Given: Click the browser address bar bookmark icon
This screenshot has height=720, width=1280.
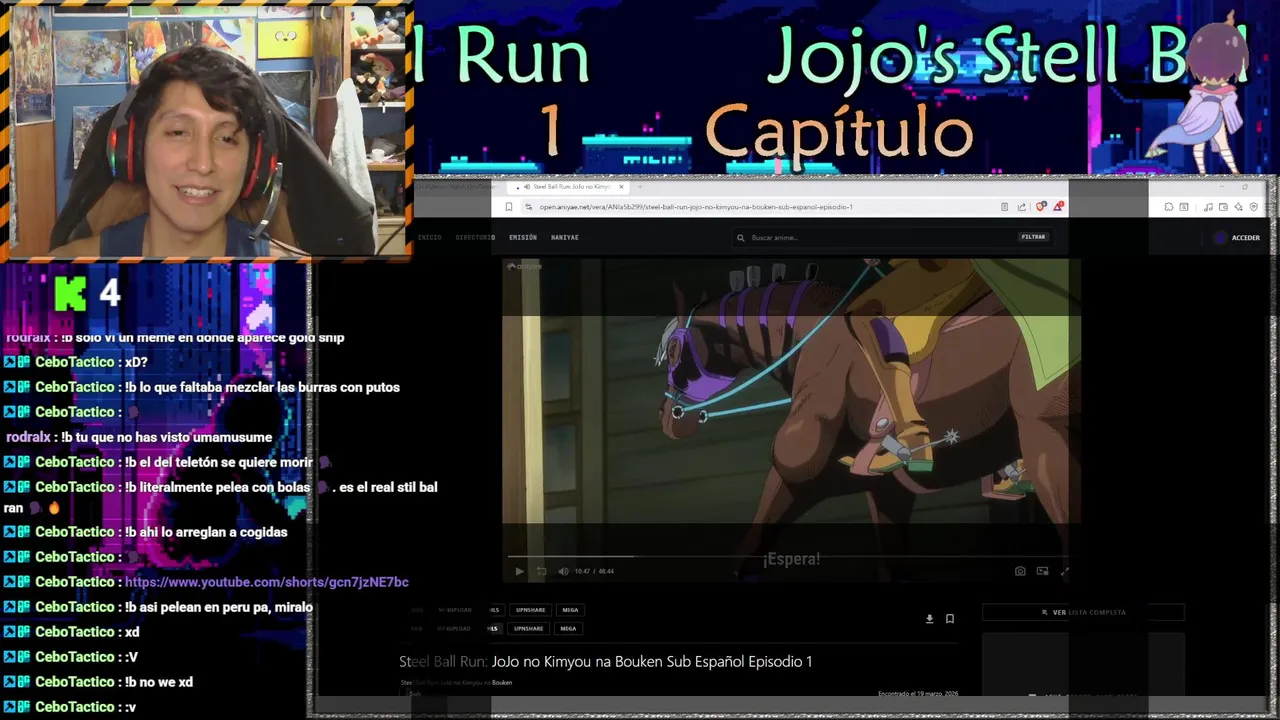Looking at the screenshot, I should click(x=509, y=207).
